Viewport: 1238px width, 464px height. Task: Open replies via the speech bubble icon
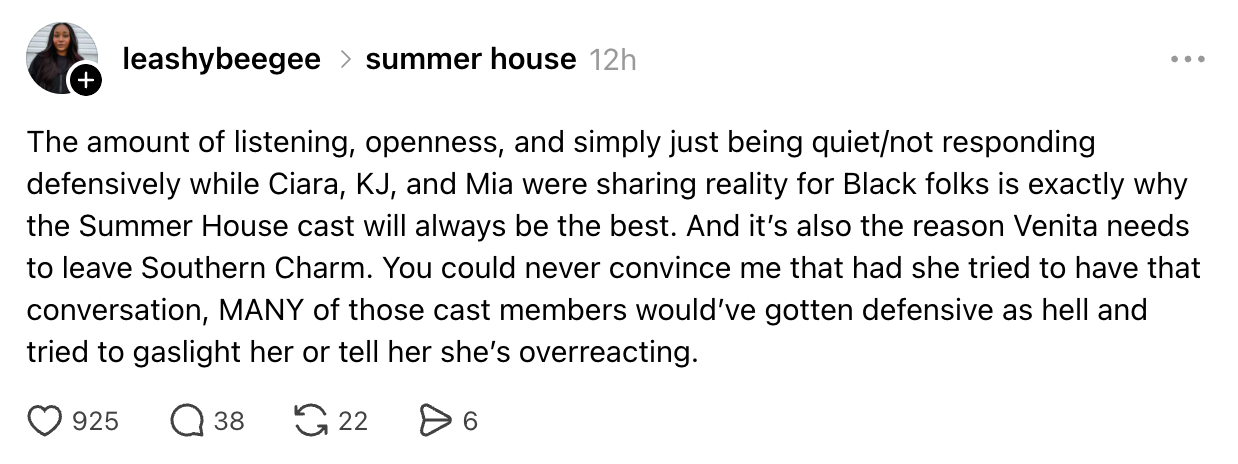(x=187, y=421)
